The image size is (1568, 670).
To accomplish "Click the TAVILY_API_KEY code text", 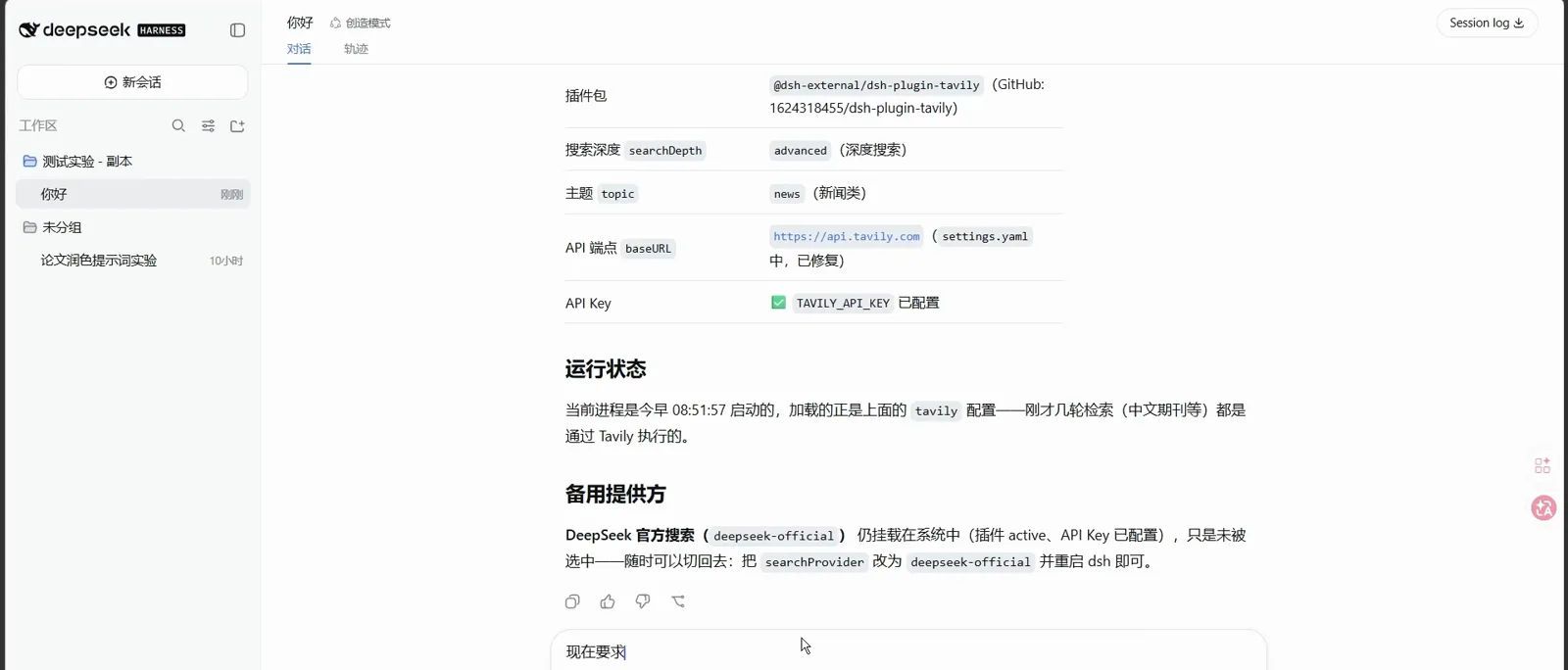I will coord(843,304).
